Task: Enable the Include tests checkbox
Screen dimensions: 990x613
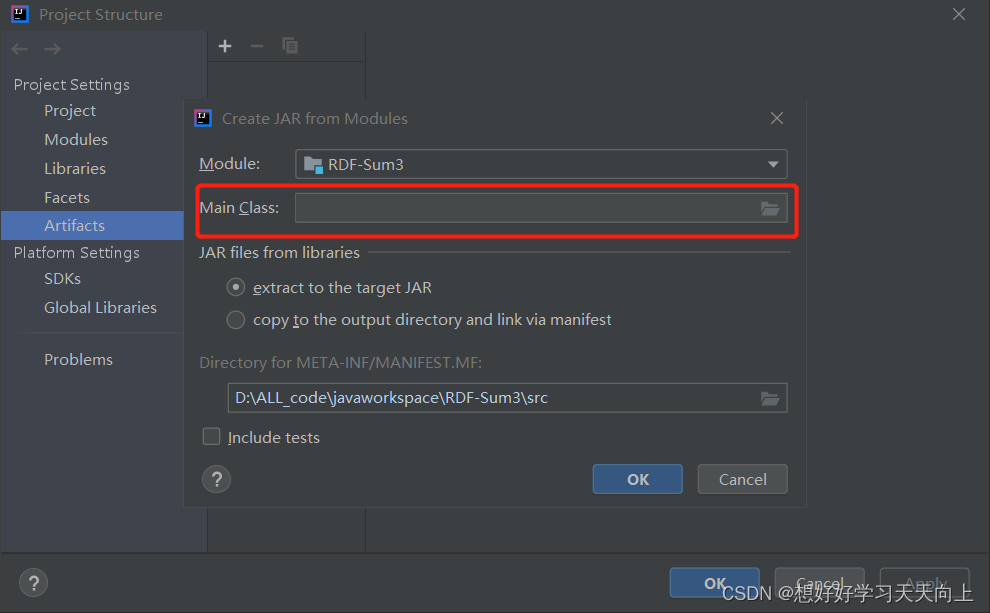Action: pyautogui.click(x=212, y=437)
